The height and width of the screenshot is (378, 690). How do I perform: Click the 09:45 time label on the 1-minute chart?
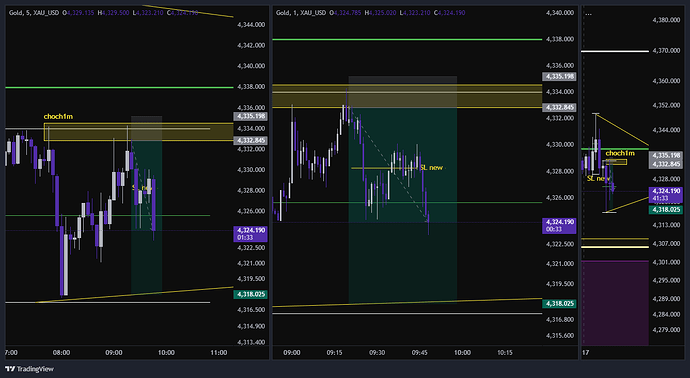point(419,352)
